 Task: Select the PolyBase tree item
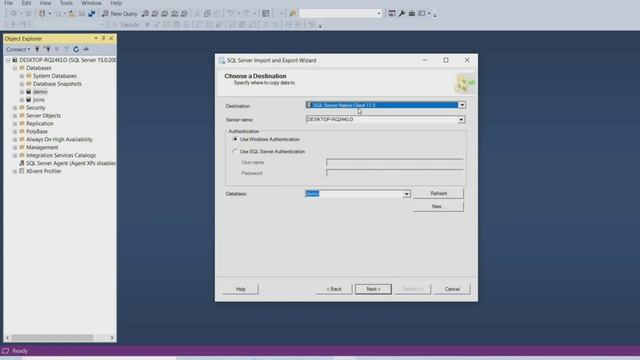point(37,131)
